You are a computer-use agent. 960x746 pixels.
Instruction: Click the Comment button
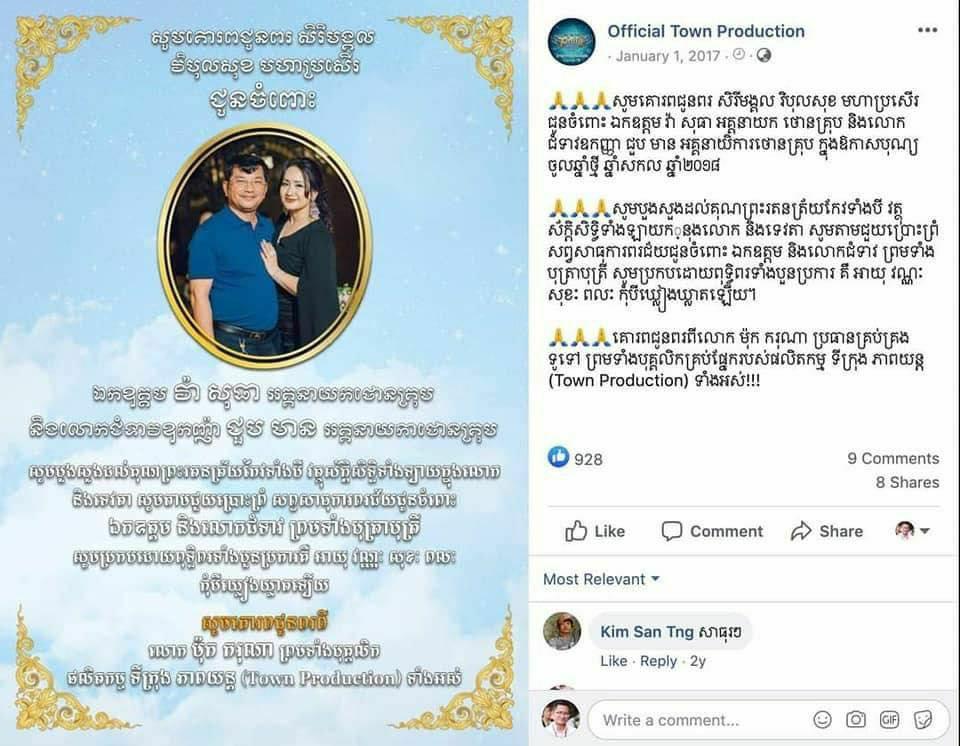(x=712, y=531)
